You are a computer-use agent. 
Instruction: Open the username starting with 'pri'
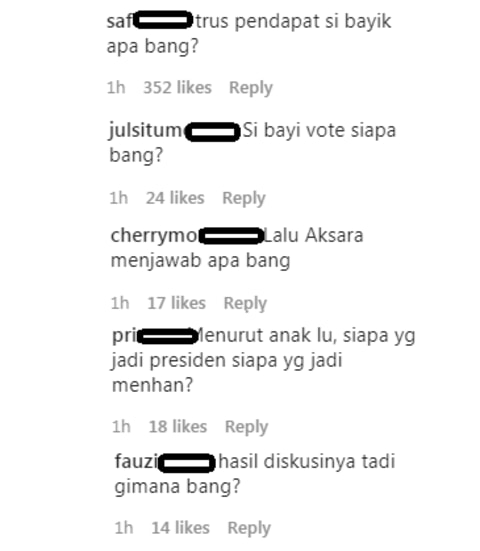[x=155, y=336]
